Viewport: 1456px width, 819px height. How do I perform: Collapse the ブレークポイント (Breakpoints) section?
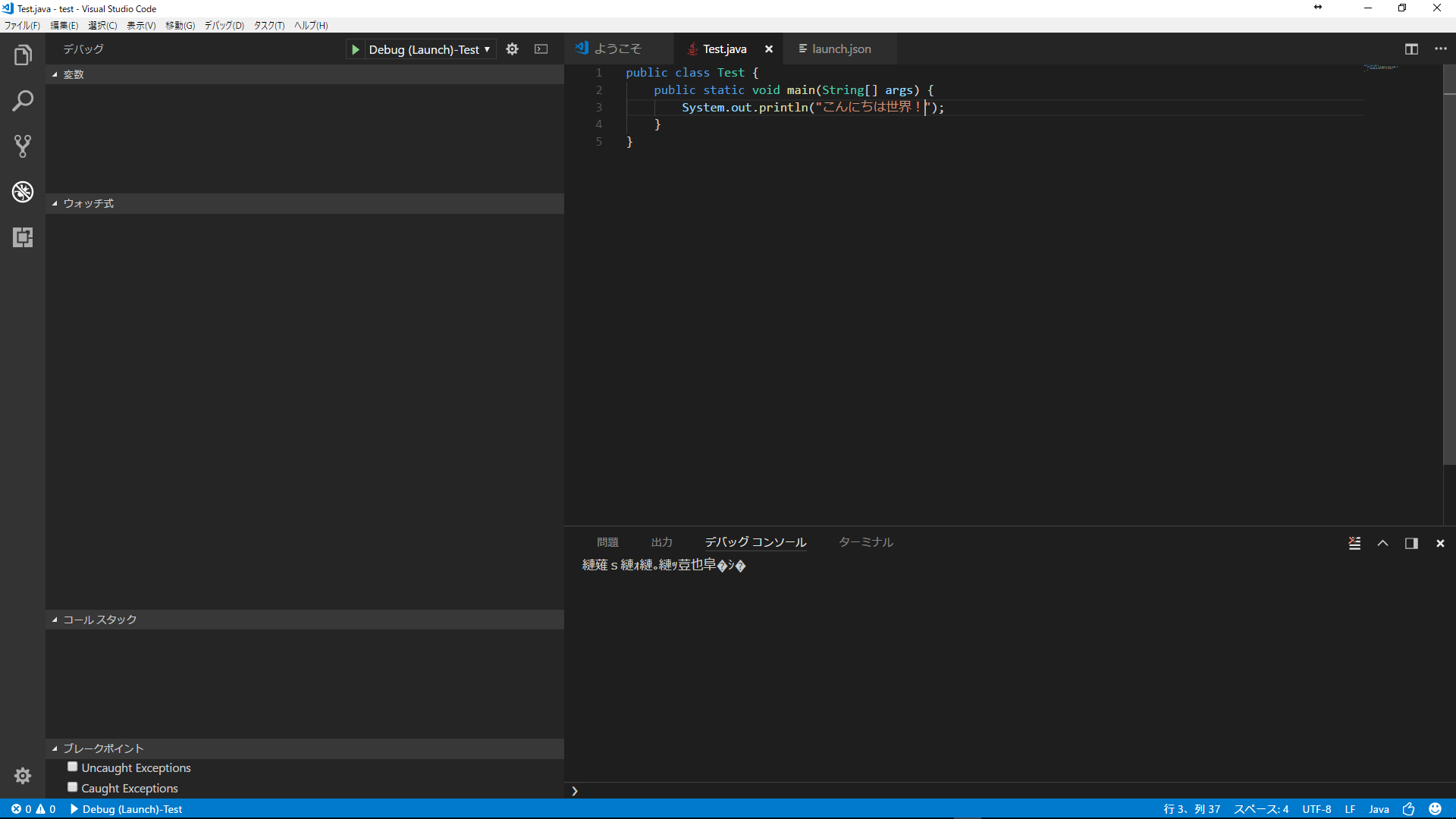304,748
